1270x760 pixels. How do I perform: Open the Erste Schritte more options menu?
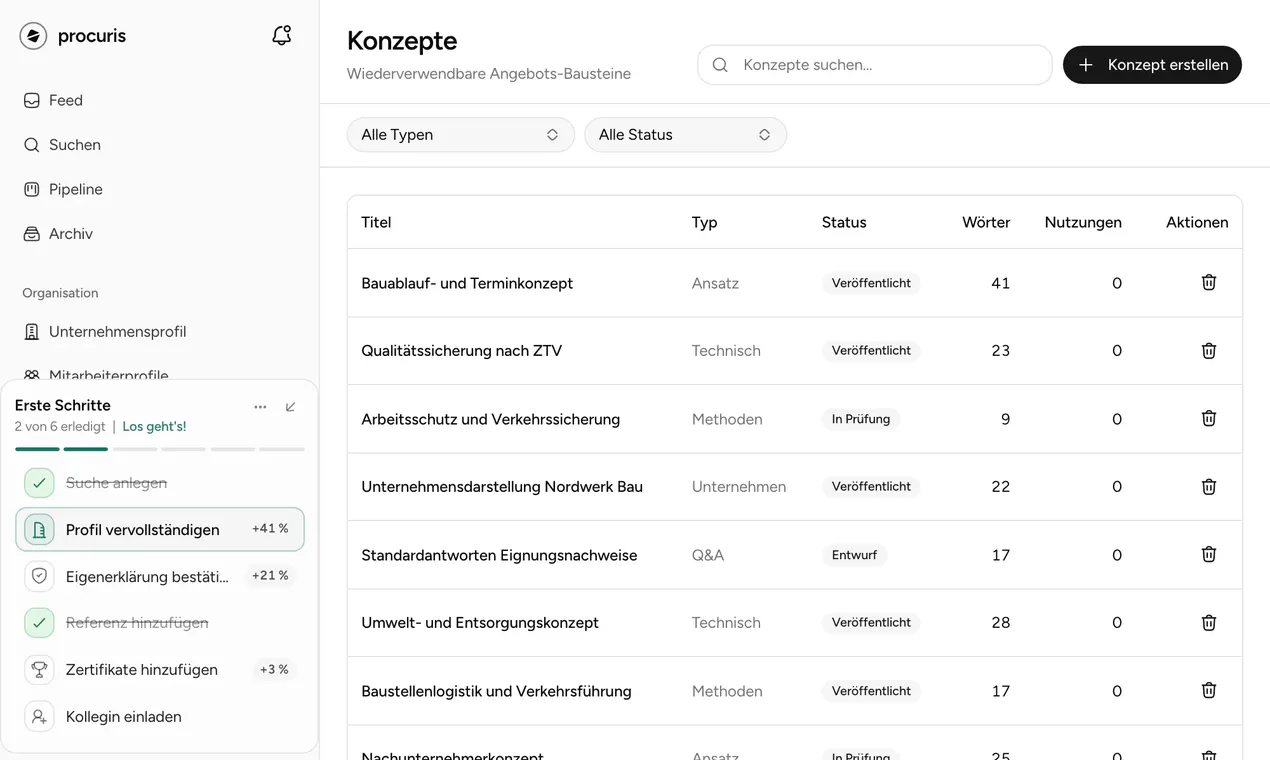click(x=260, y=407)
